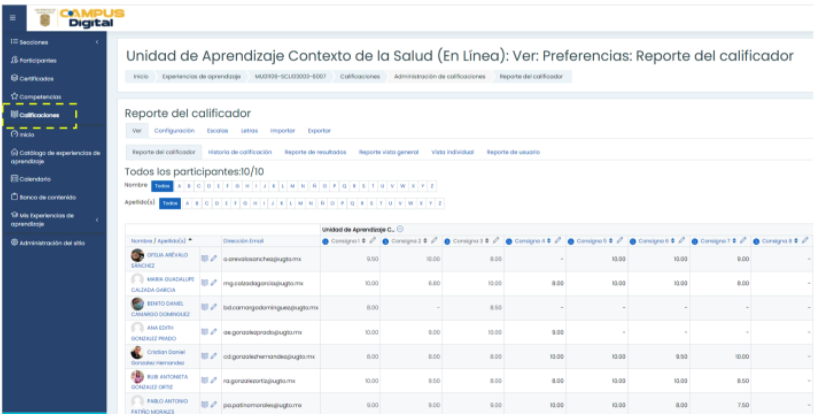Image resolution: width=814 pixels, height=417 pixels.
Task: Expand Mis Experiencias de aprendizaje chevron
Action: 97,220
